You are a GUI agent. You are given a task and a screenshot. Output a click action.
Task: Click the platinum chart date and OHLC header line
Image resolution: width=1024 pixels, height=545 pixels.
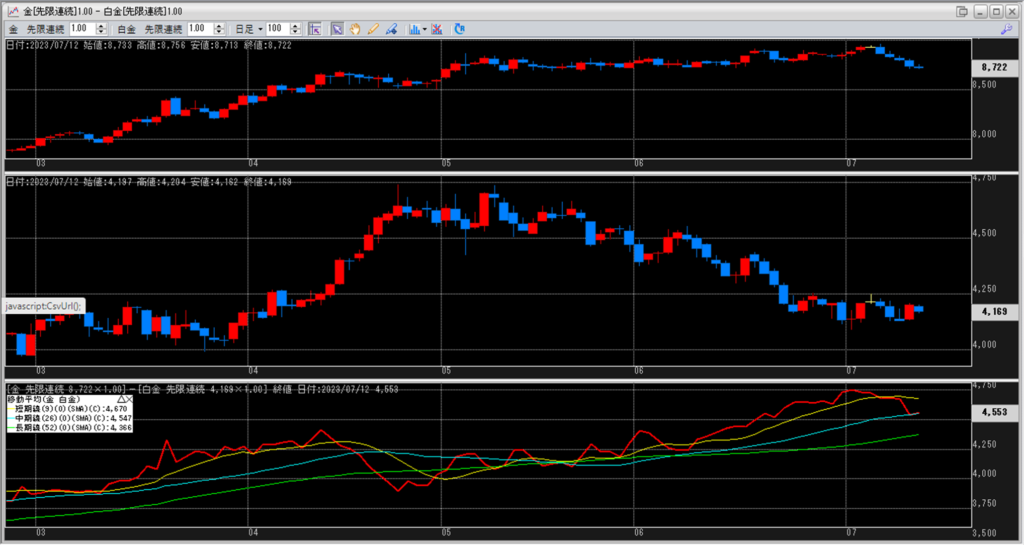coord(149,181)
